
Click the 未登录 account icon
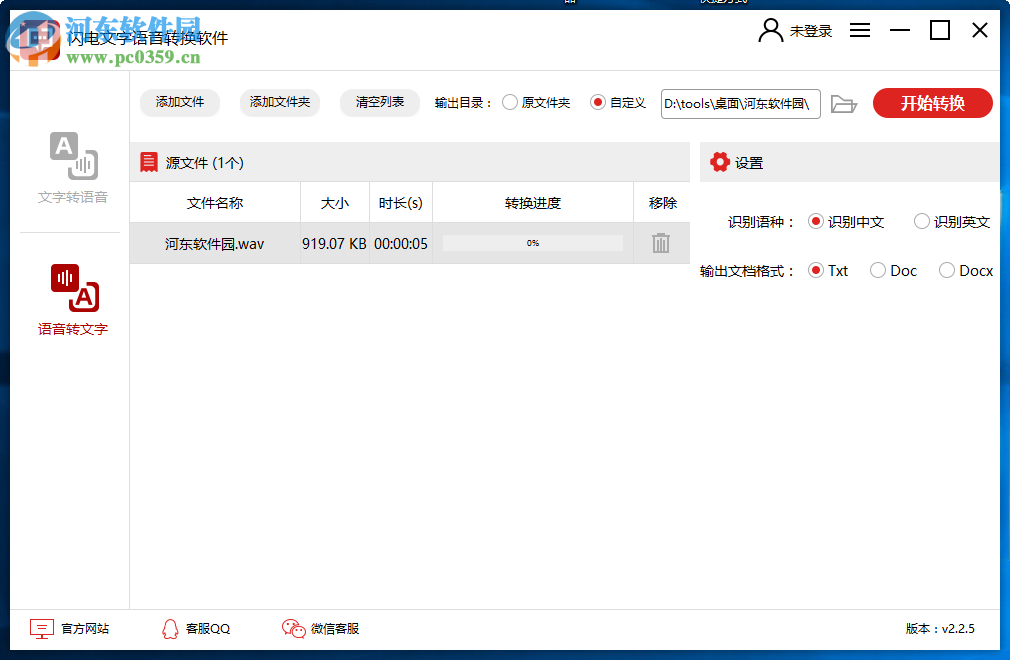pos(769,30)
